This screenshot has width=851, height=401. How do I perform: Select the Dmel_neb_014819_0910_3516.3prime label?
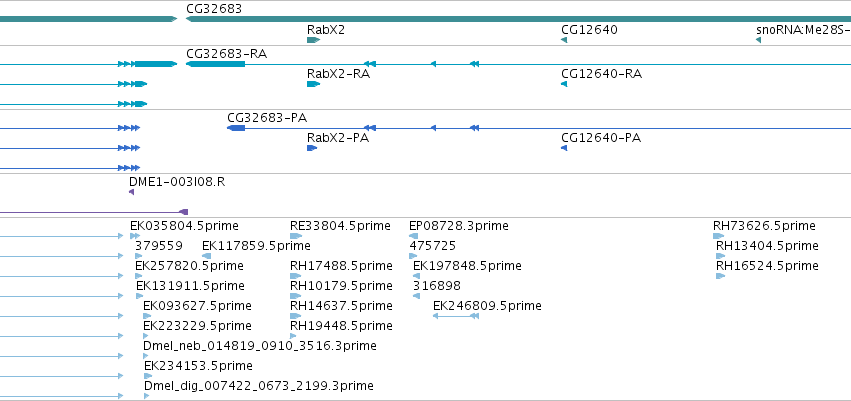(x=260, y=346)
